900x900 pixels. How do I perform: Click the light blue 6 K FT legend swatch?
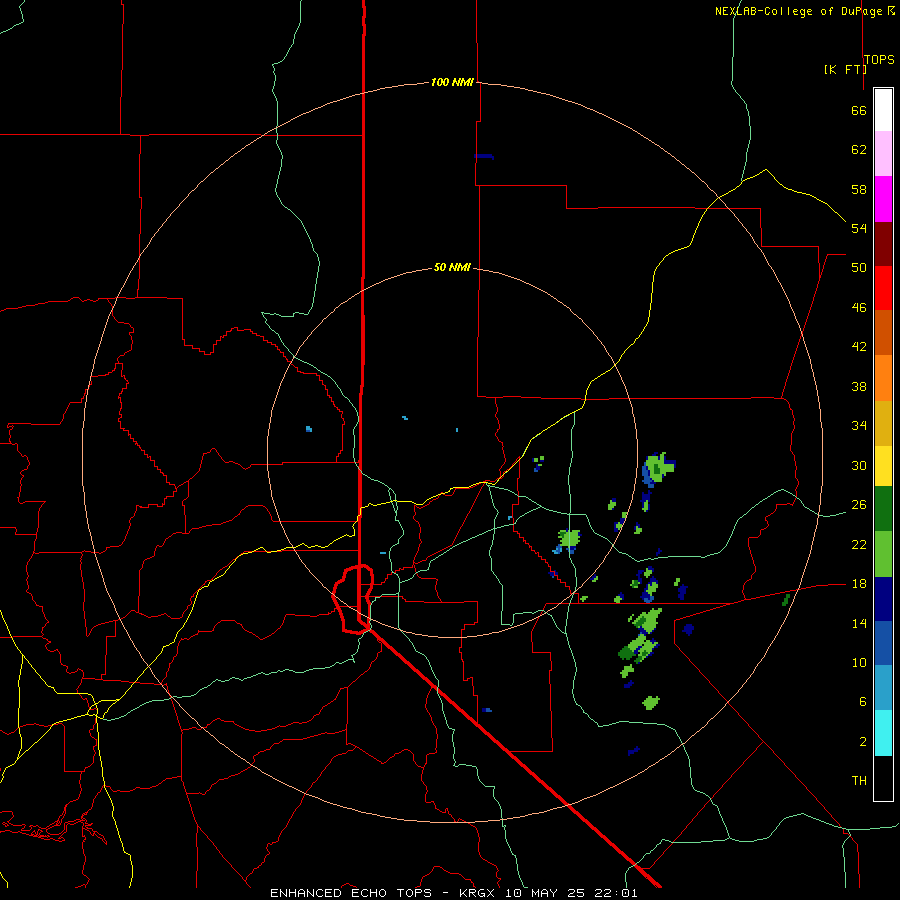pyautogui.click(x=883, y=688)
